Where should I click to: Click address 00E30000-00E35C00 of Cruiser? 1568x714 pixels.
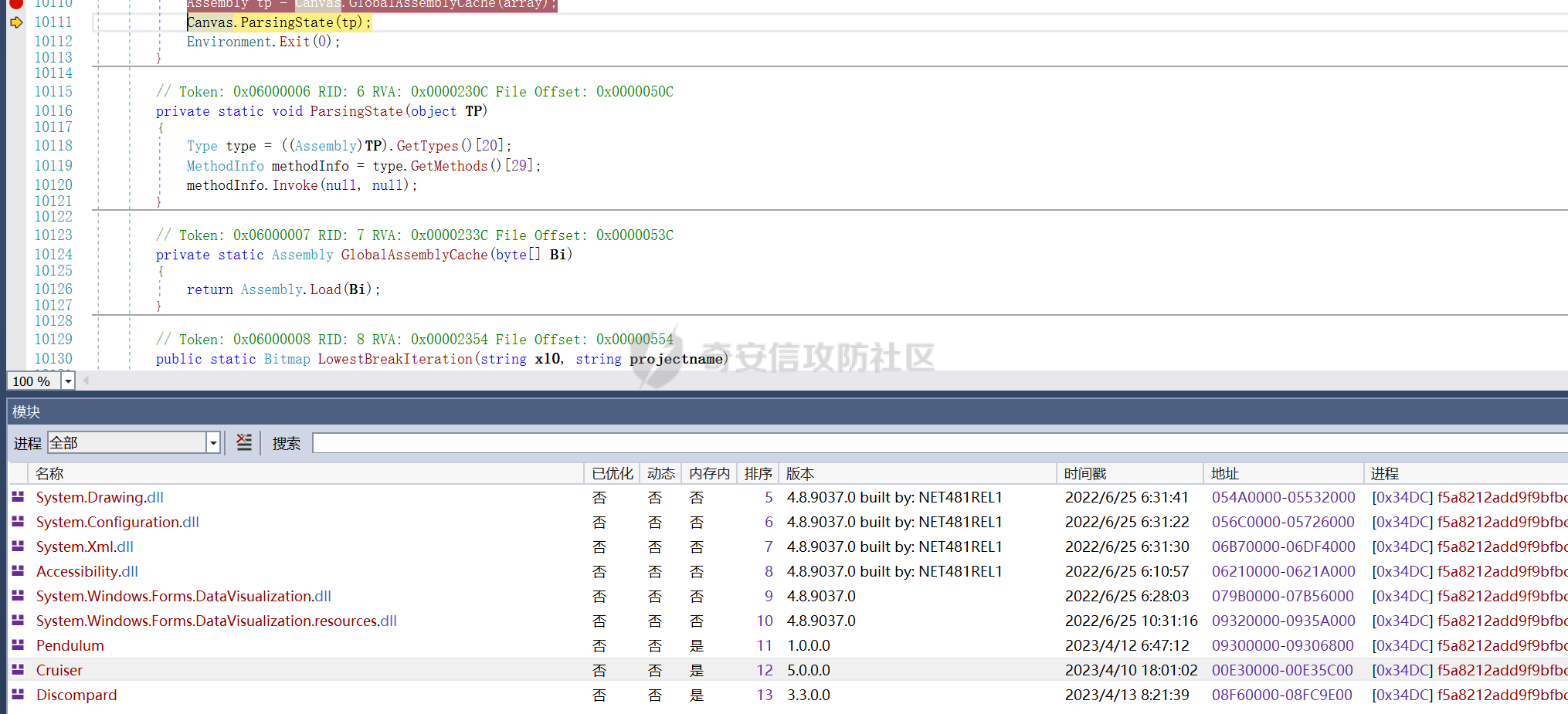1282,670
